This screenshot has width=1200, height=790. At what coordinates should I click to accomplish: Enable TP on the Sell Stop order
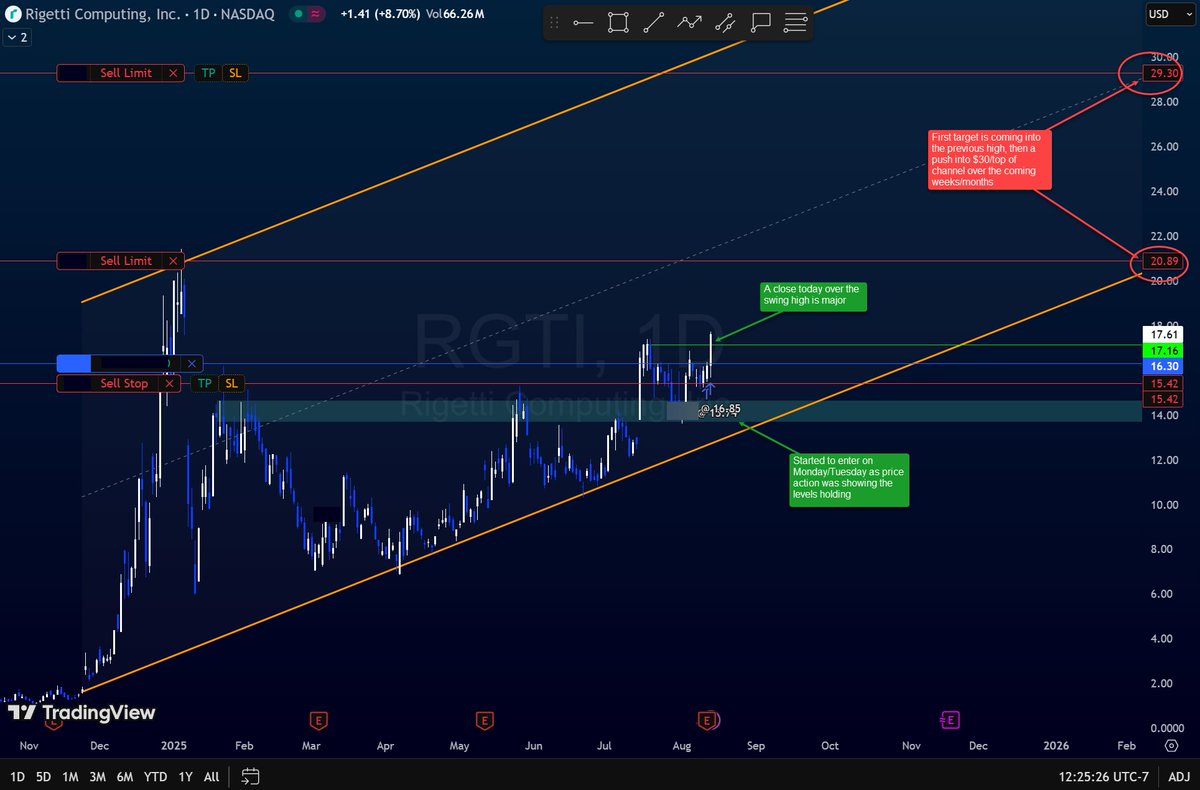click(x=205, y=383)
